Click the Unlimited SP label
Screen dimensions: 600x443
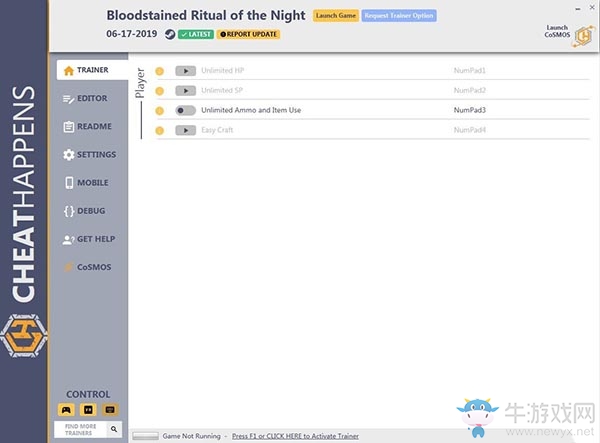point(222,90)
